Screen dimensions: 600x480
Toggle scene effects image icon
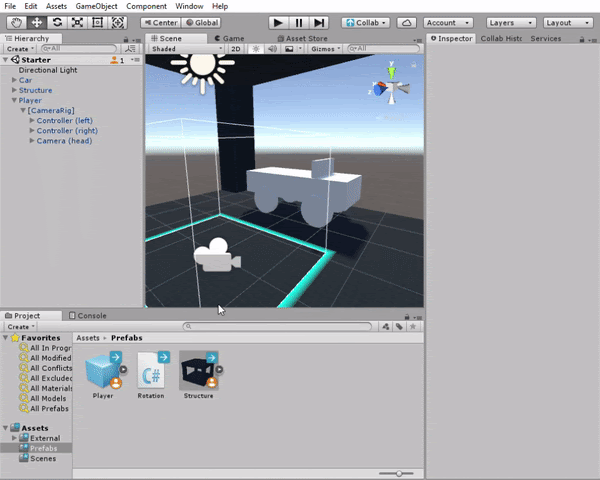[289, 49]
